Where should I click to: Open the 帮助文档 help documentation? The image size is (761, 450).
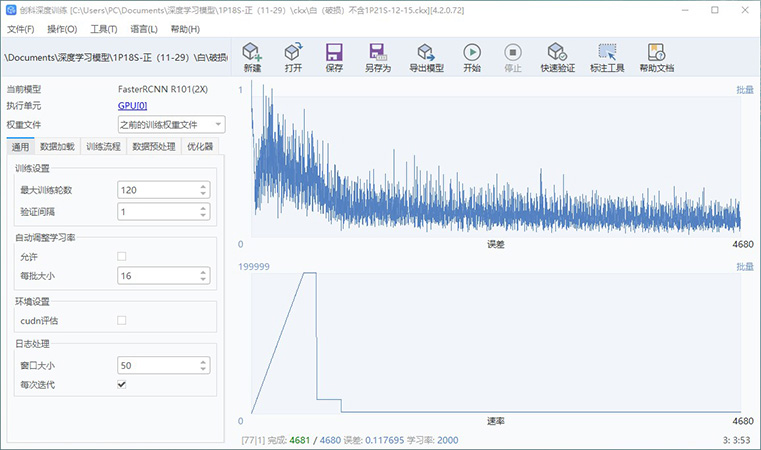pyautogui.click(x=656, y=57)
